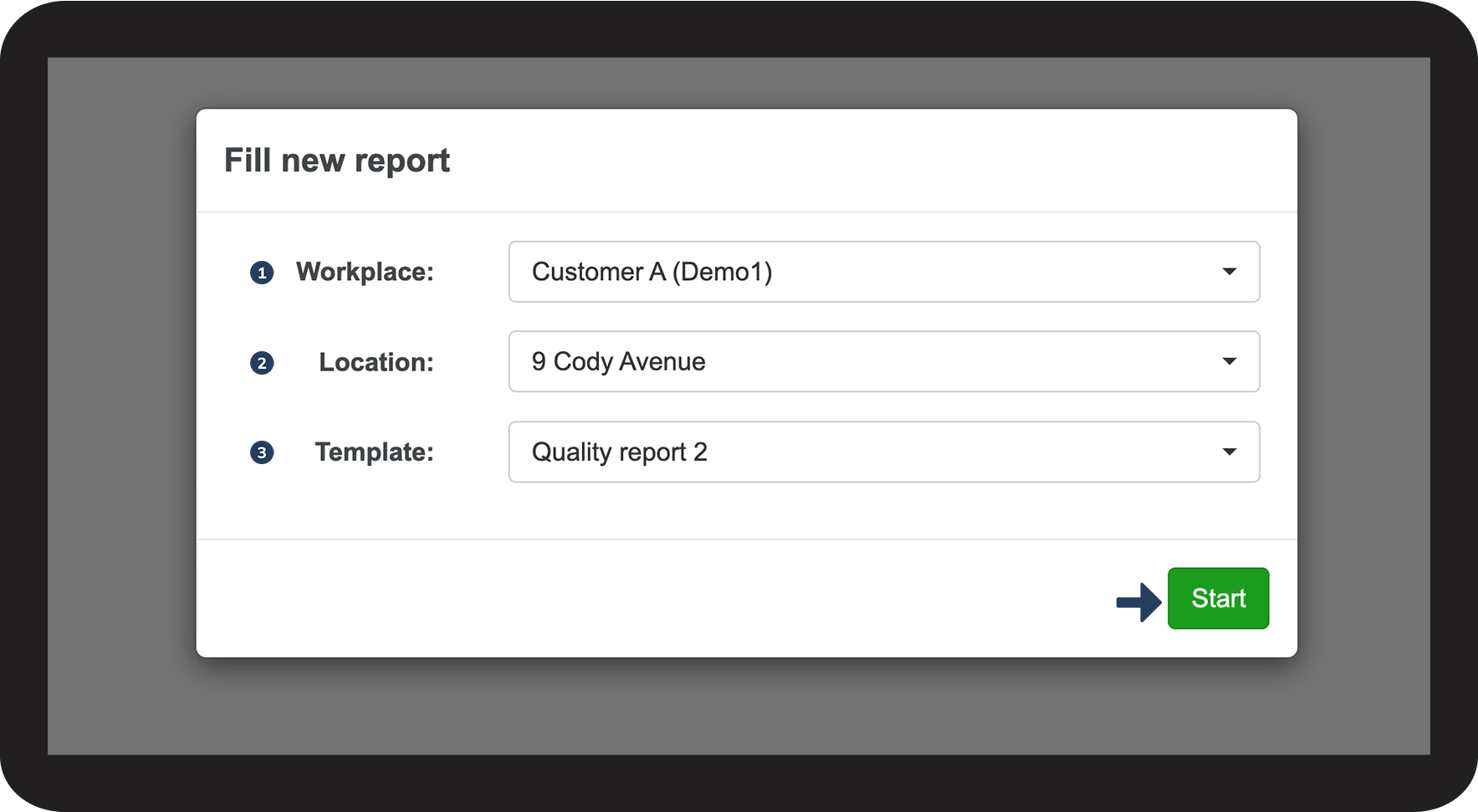Screen dimensions: 1478x812
Task: Click the Template dropdown caret arrow
Action: click(x=1229, y=452)
